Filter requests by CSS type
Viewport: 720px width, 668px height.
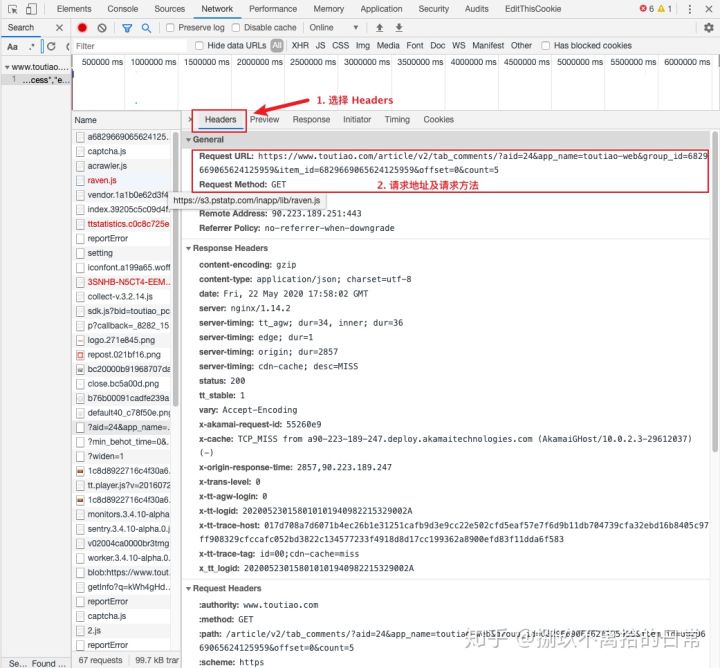[x=340, y=45]
